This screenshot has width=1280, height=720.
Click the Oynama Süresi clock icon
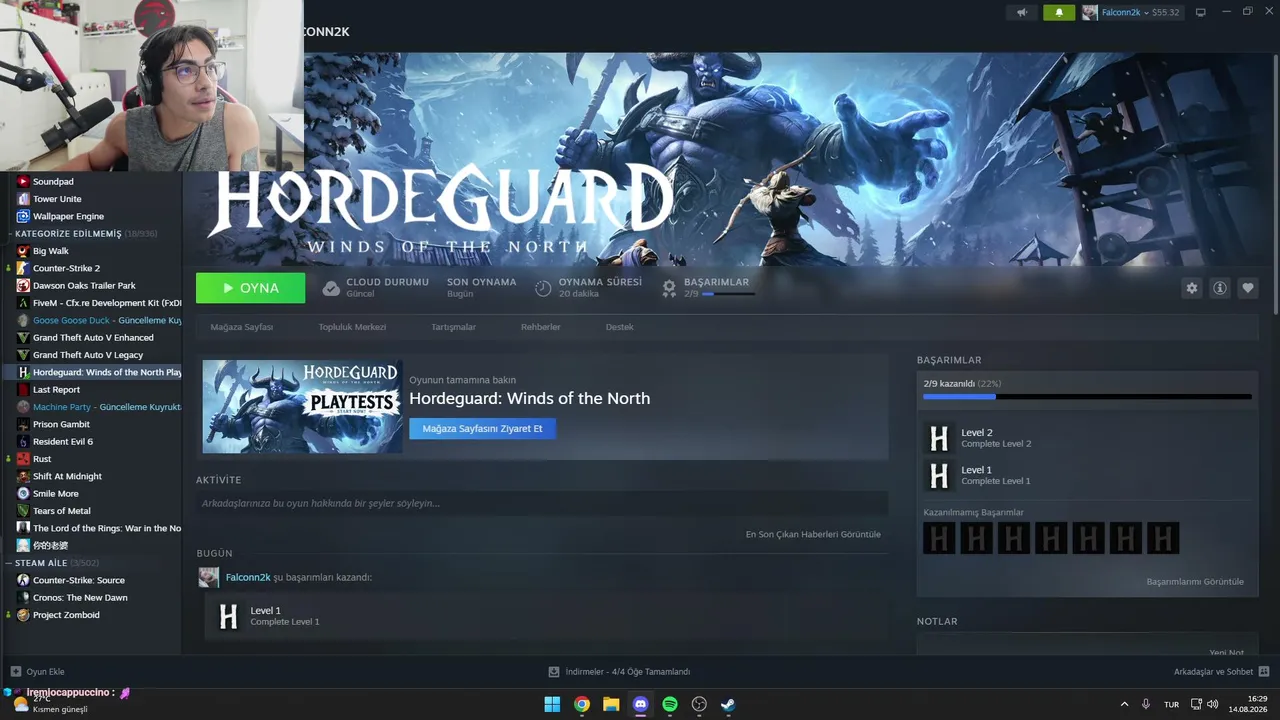[543, 288]
